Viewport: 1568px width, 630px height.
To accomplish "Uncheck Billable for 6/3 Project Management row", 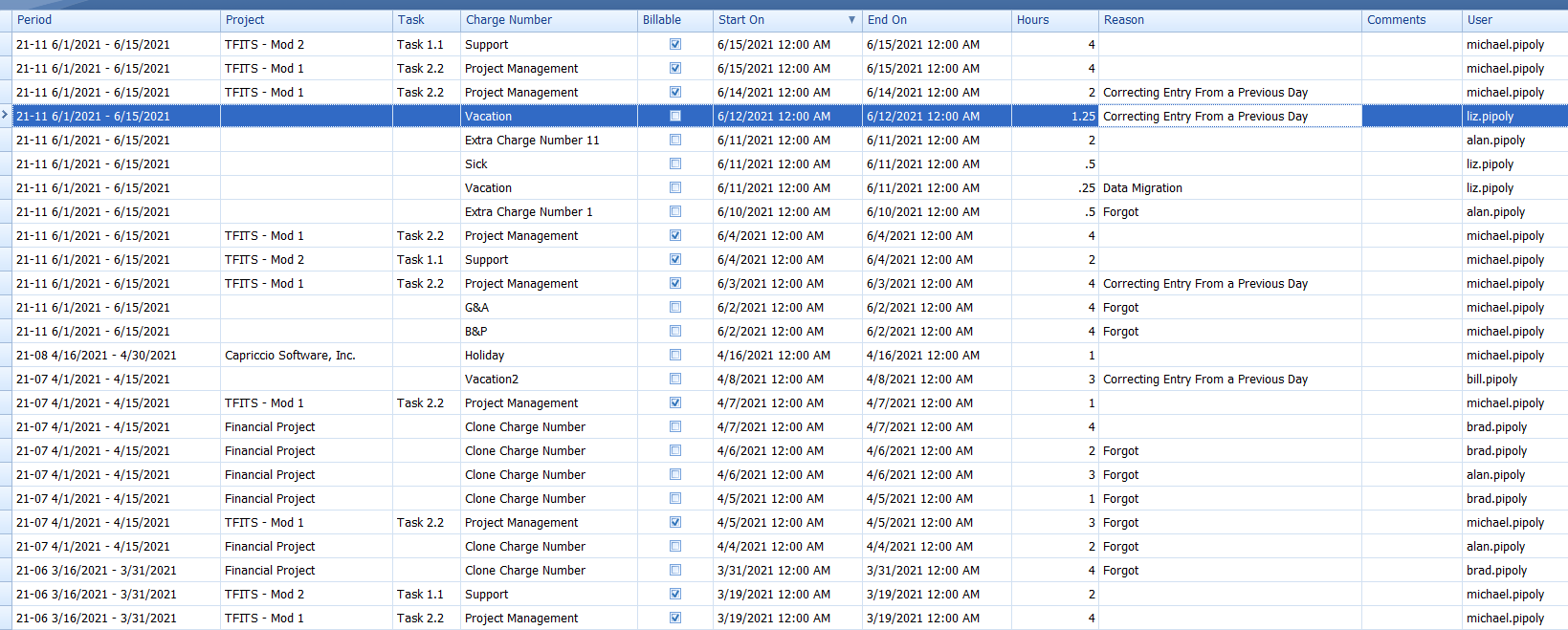I will pos(675,283).
